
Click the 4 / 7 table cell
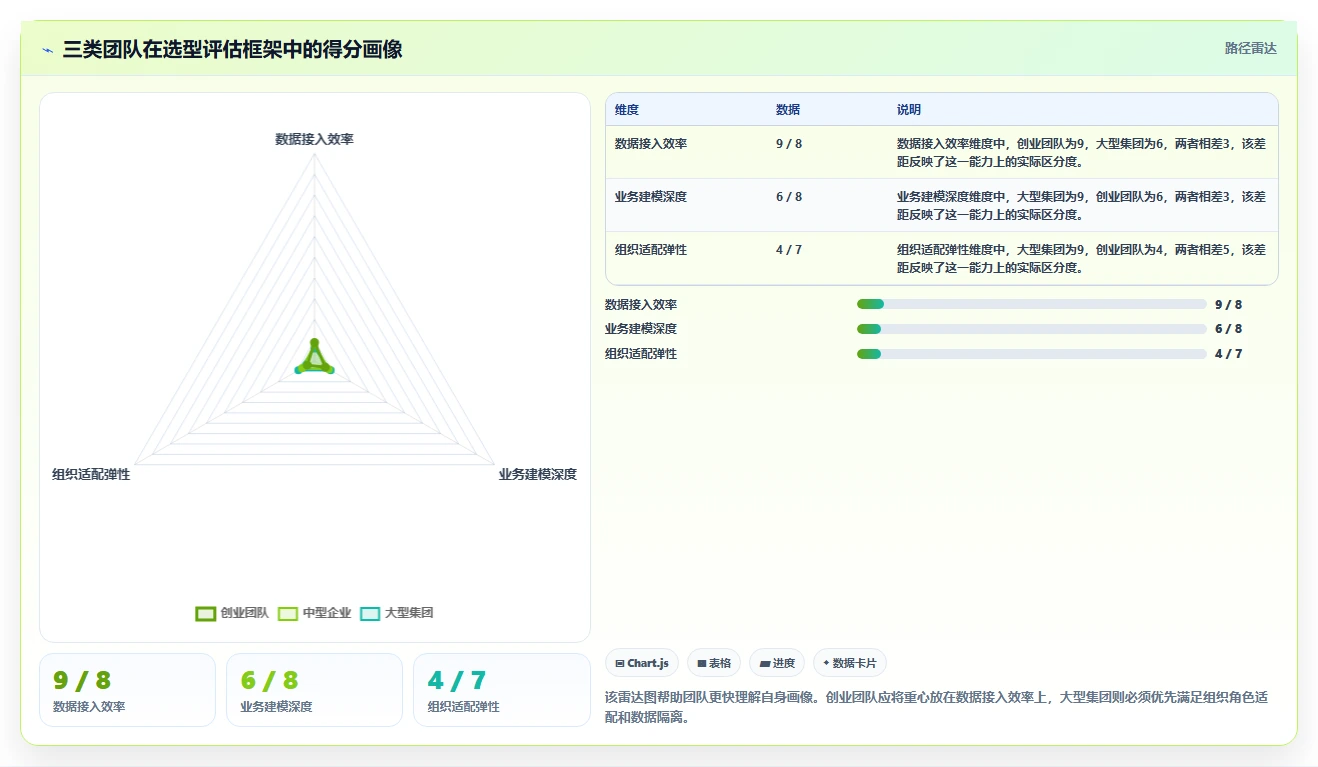click(789, 250)
